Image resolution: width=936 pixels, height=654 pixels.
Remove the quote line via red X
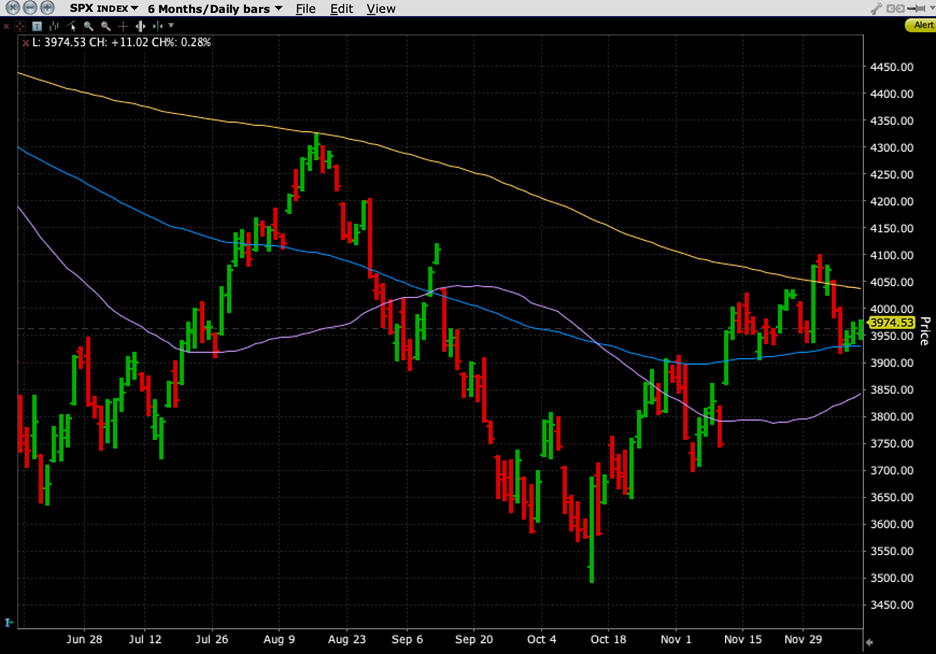(x=26, y=43)
